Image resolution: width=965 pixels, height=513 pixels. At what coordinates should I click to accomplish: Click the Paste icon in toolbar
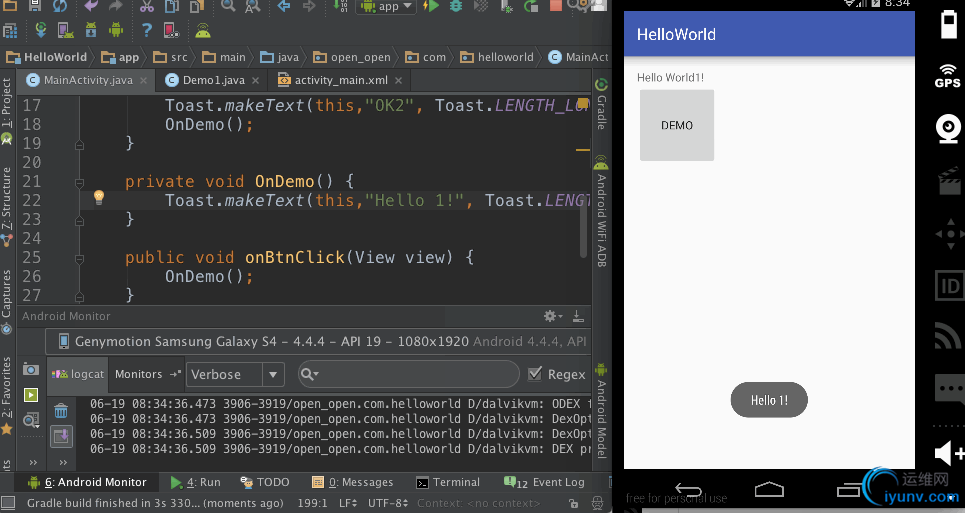click(196, 6)
